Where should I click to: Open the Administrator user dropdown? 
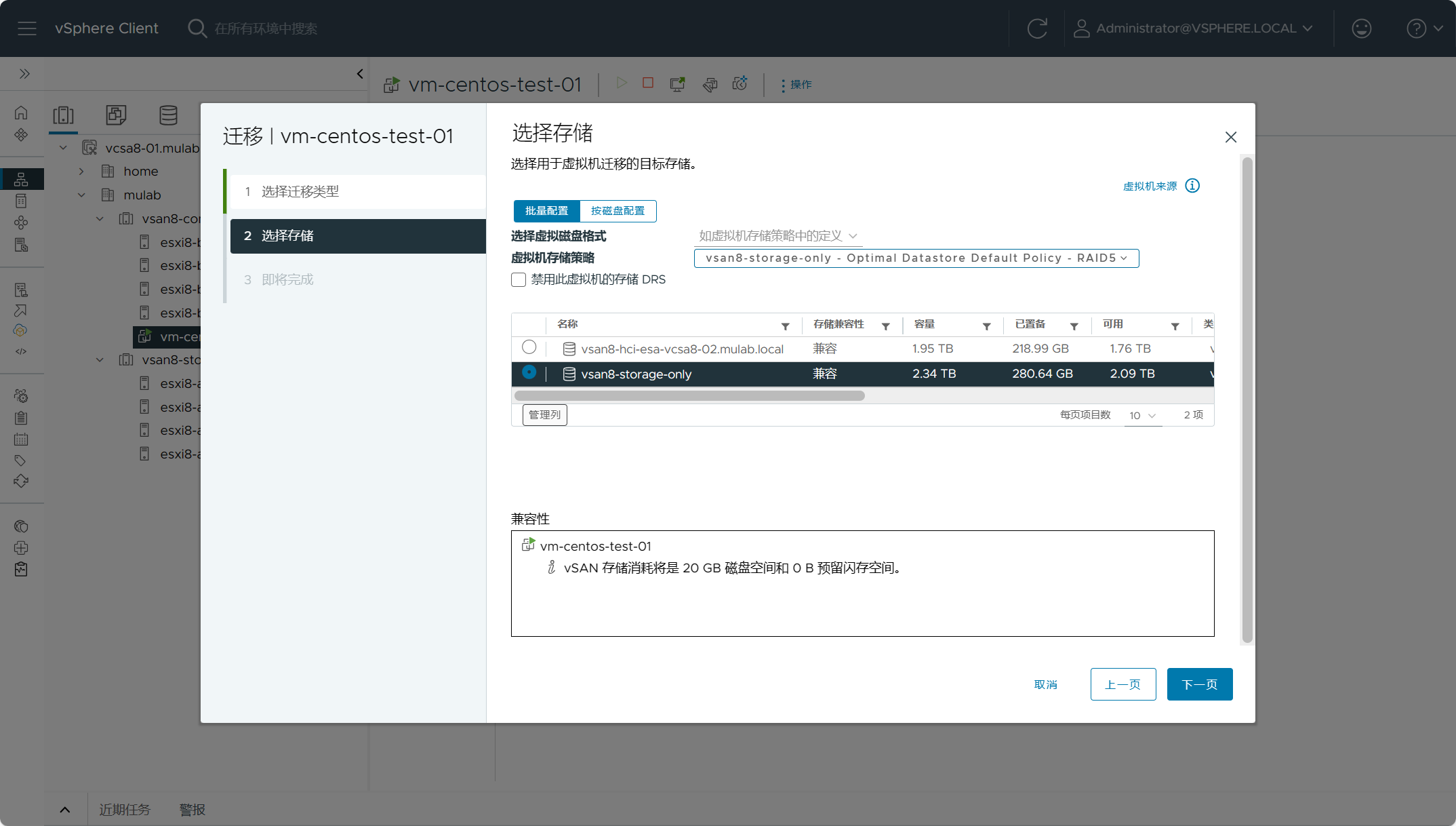(1194, 28)
